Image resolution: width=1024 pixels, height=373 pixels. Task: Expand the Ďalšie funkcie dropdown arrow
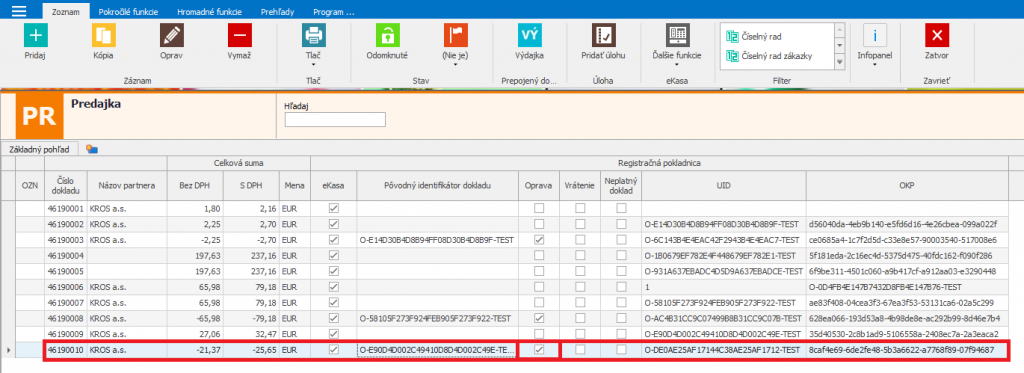[677, 65]
